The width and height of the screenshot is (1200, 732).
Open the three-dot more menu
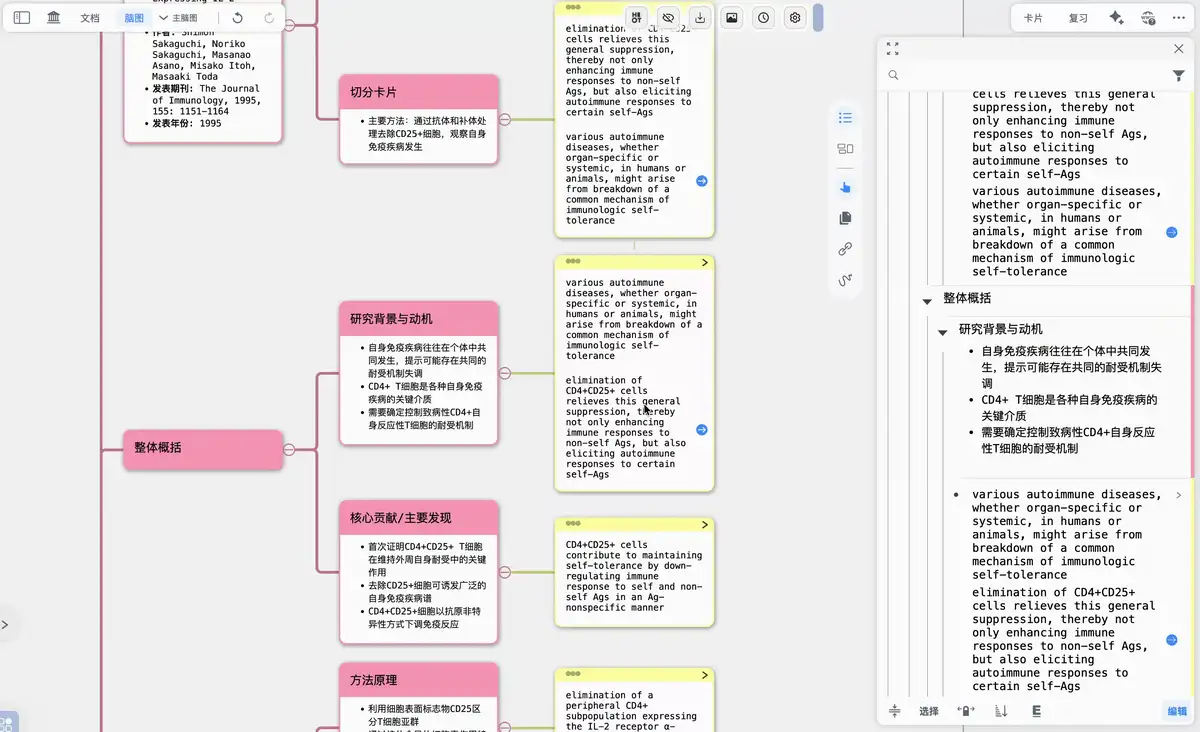coord(1179,18)
